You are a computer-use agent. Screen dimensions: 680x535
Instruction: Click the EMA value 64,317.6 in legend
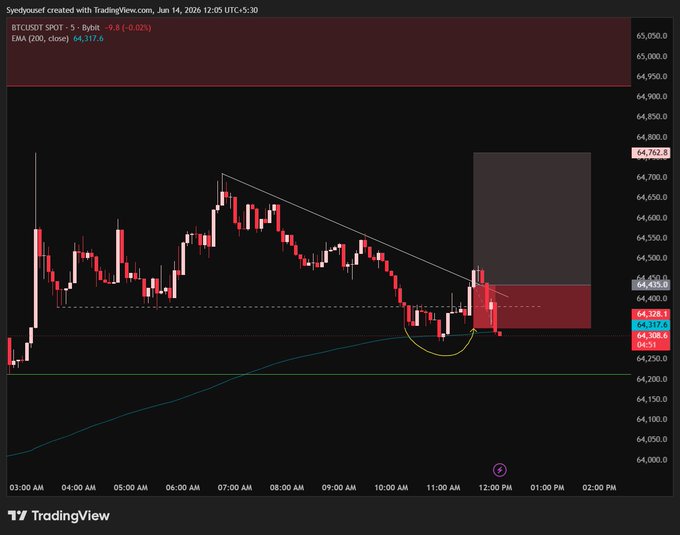(x=88, y=39)
